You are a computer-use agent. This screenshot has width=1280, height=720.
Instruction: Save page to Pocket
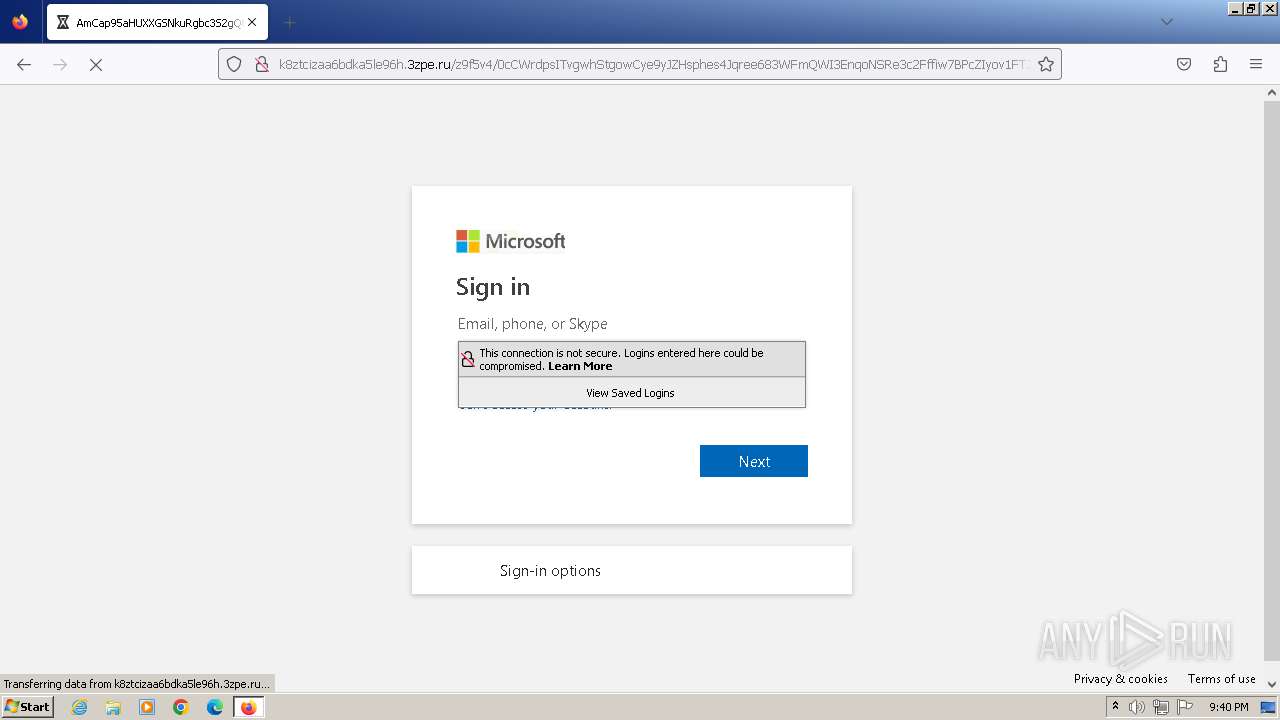pos(1184,64)
